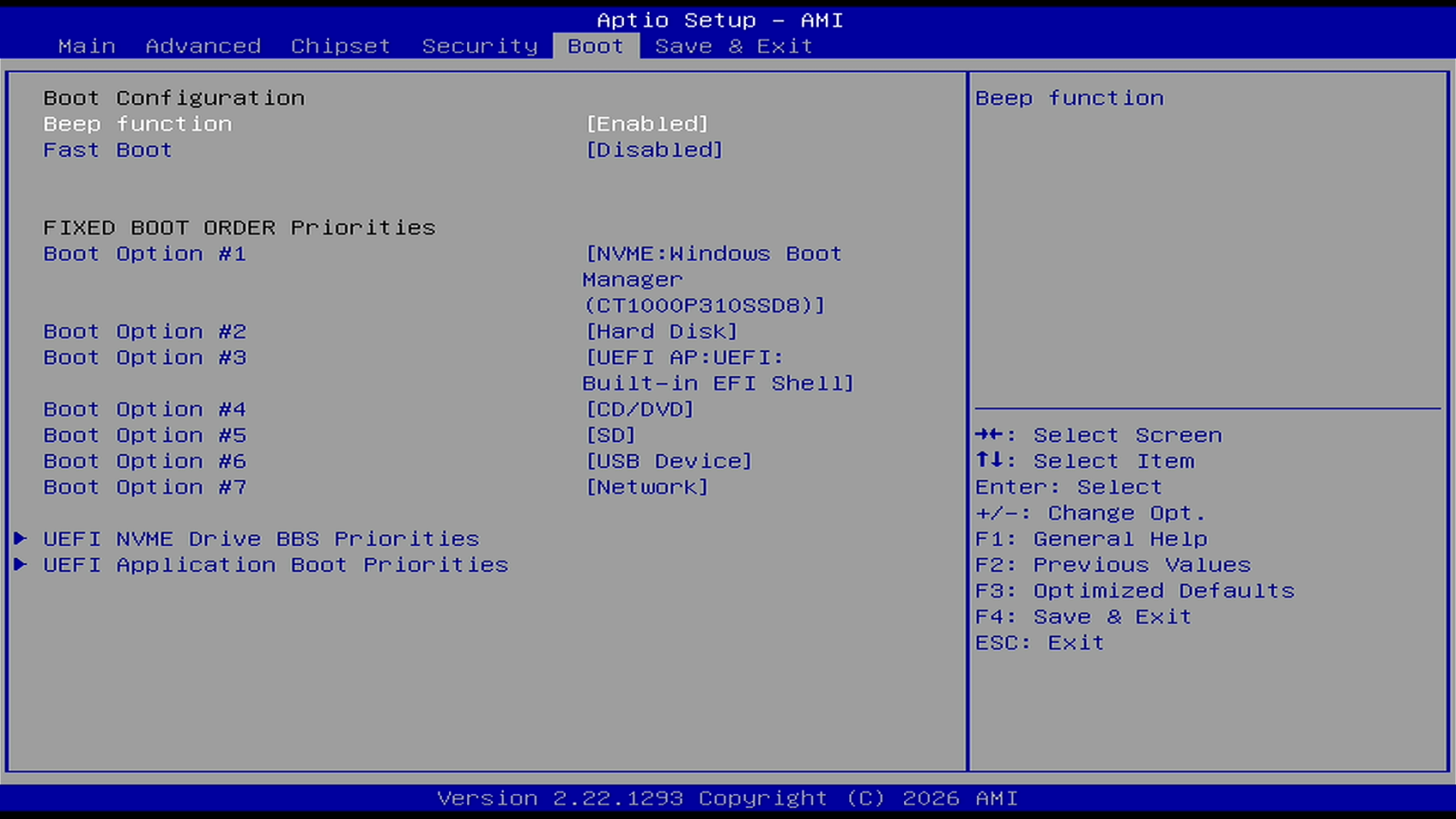The width and height of the screenshot is (1456, 819).
Task: Select Boot Option #3 label
Action: coord(145,358)
